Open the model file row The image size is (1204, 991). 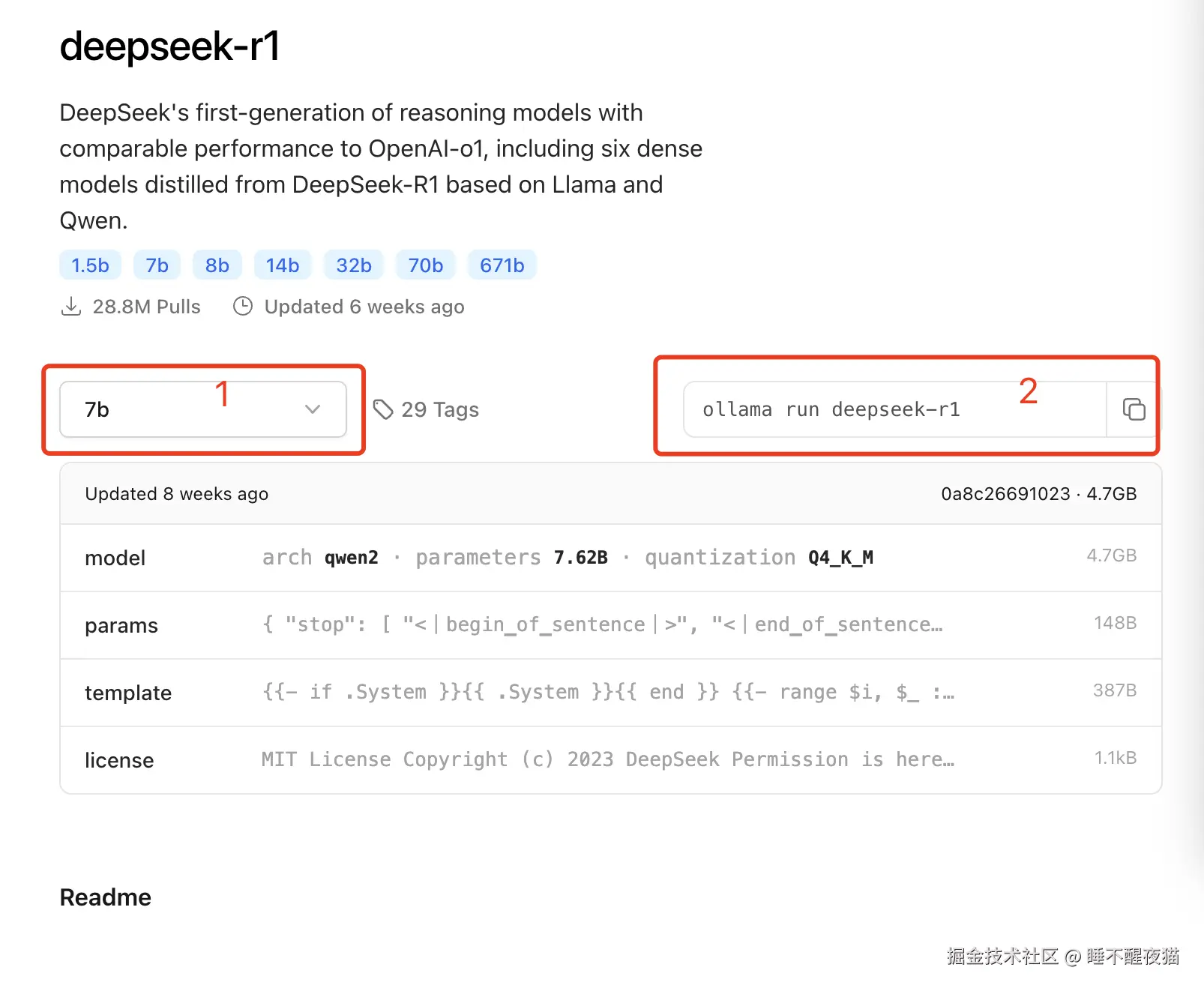tap(610, 558)
